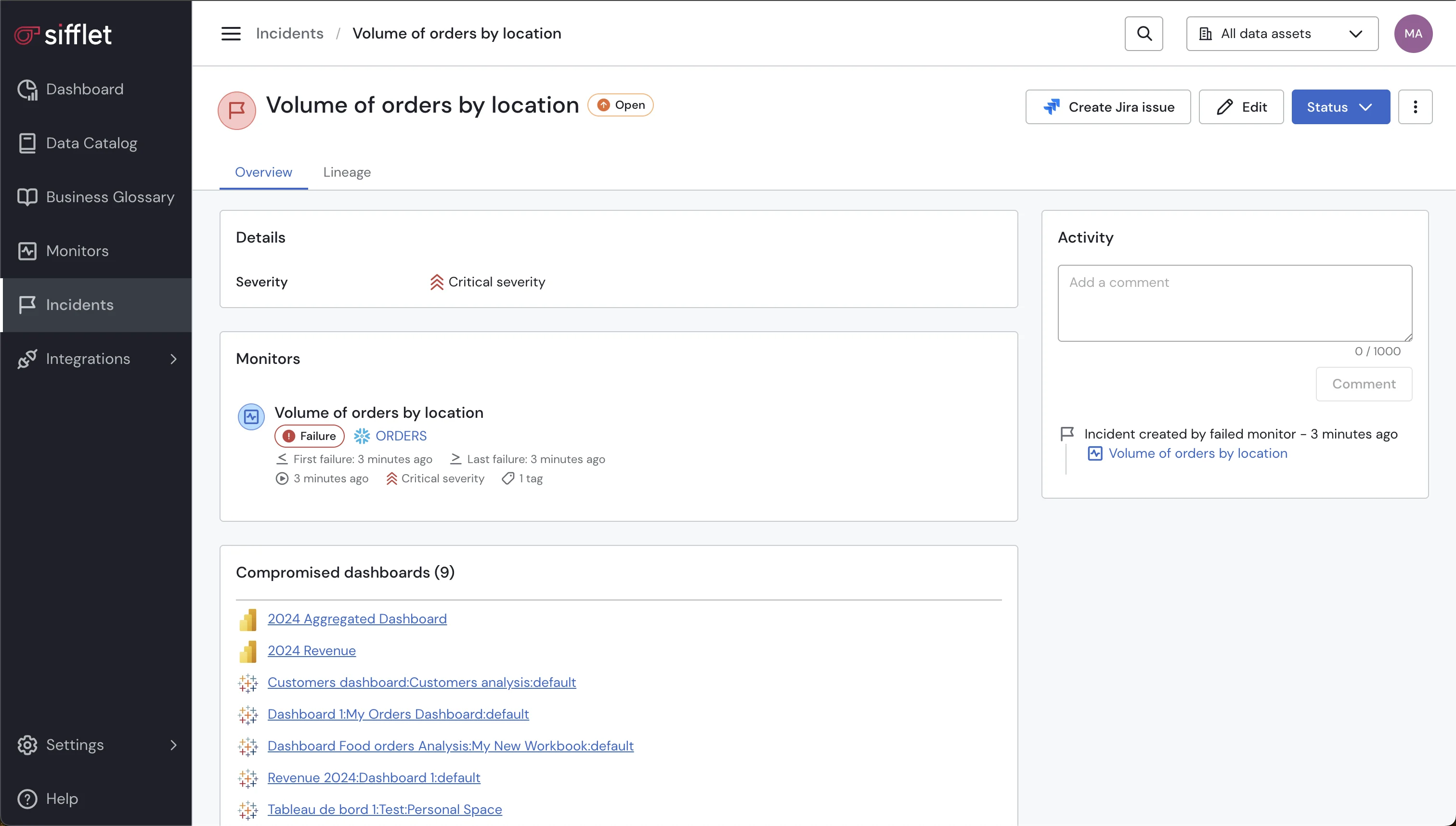Open Tableau de bord 1:Test:Personal Space link
The image size is (1456, 826).
coord(385,810)
